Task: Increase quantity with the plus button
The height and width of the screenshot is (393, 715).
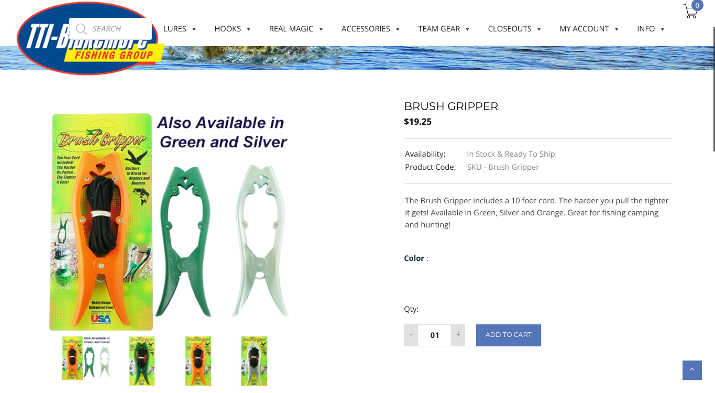Action: click(458, 335)
